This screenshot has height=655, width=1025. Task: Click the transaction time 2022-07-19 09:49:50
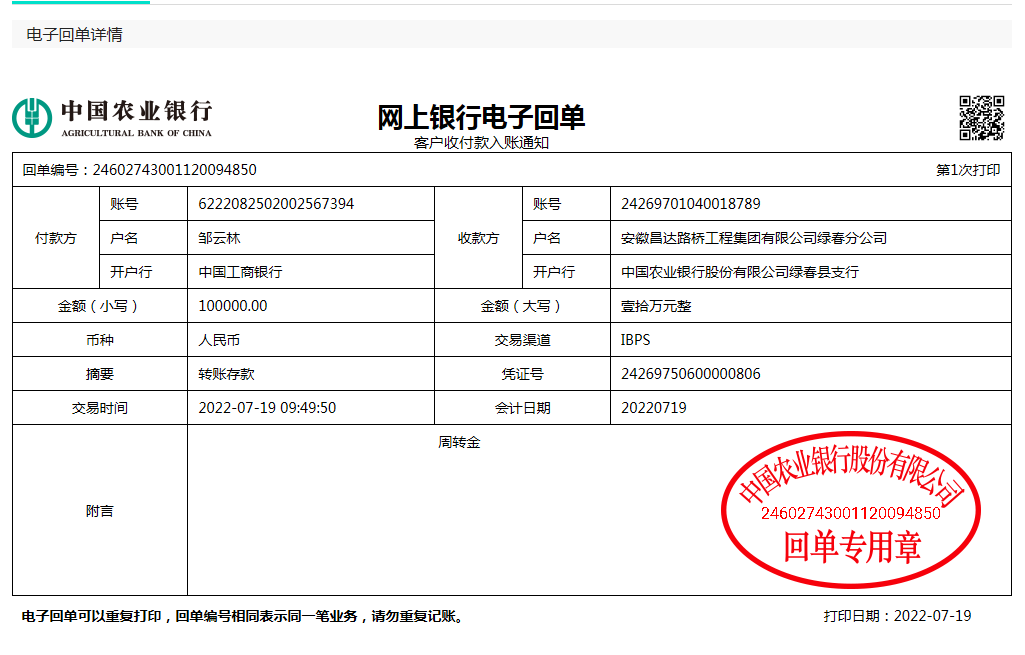267,408
